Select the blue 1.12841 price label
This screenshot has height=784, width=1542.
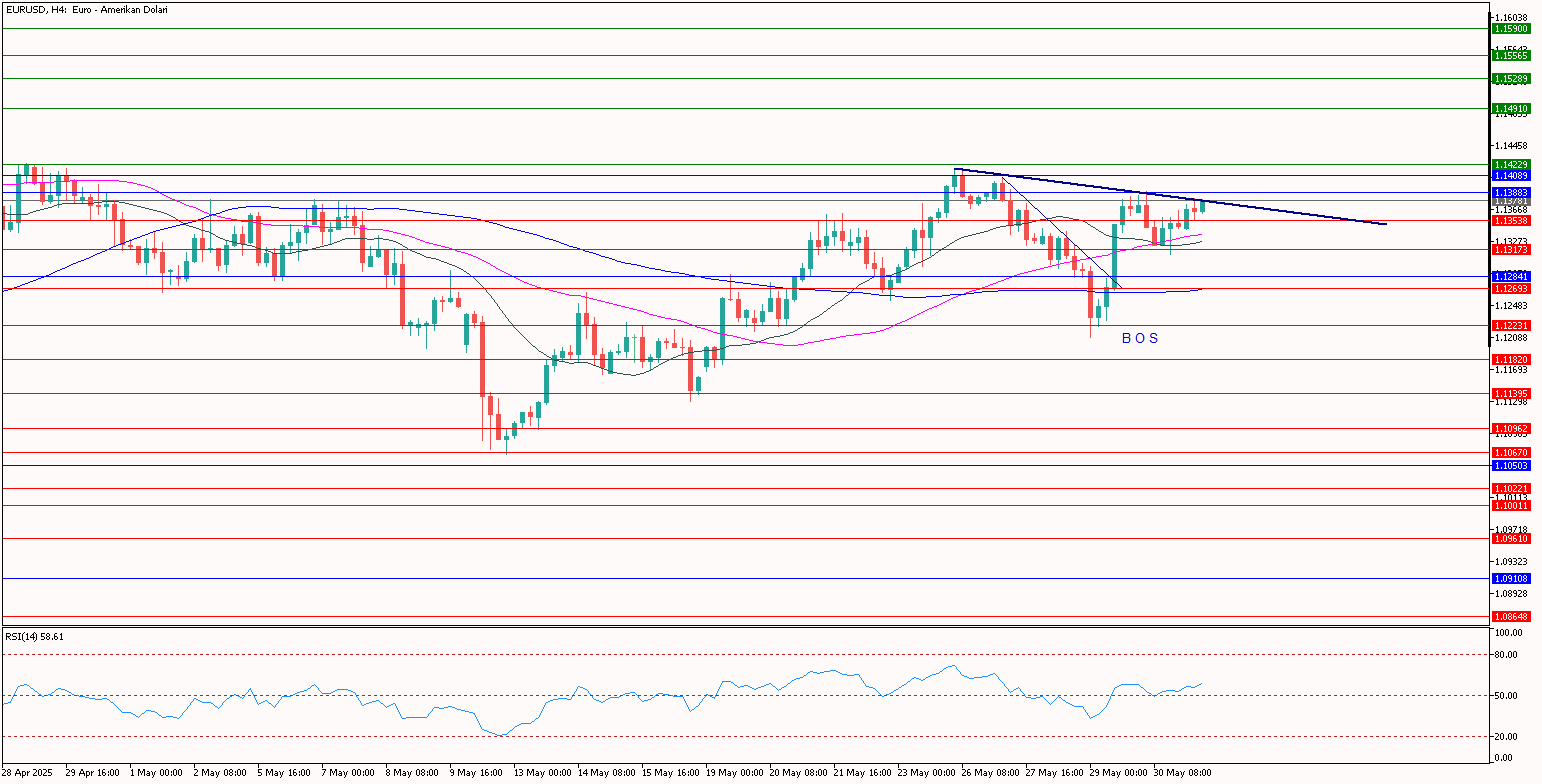[1511, 276]
